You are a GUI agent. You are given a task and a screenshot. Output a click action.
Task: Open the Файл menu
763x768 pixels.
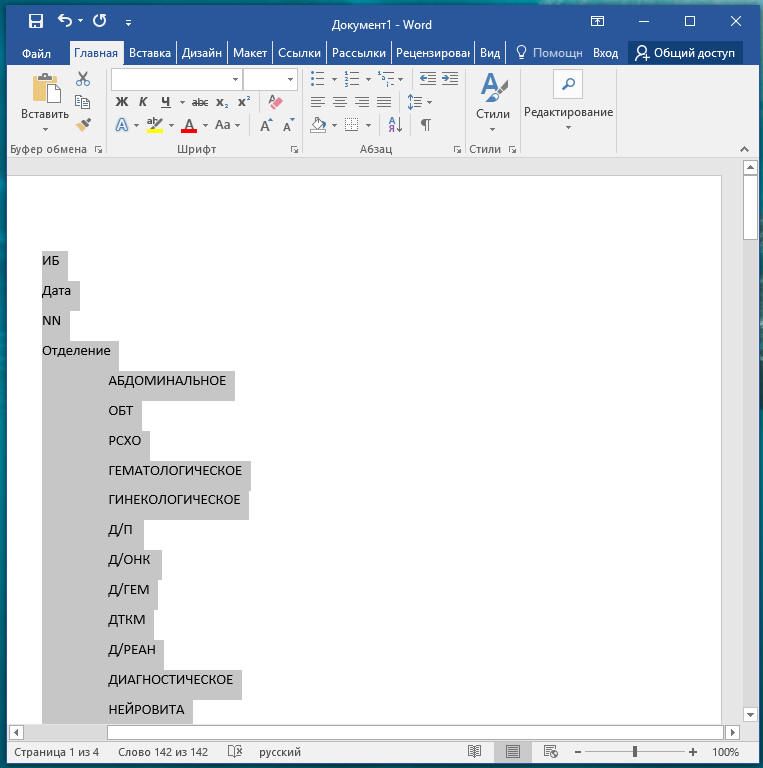point(36,53)
